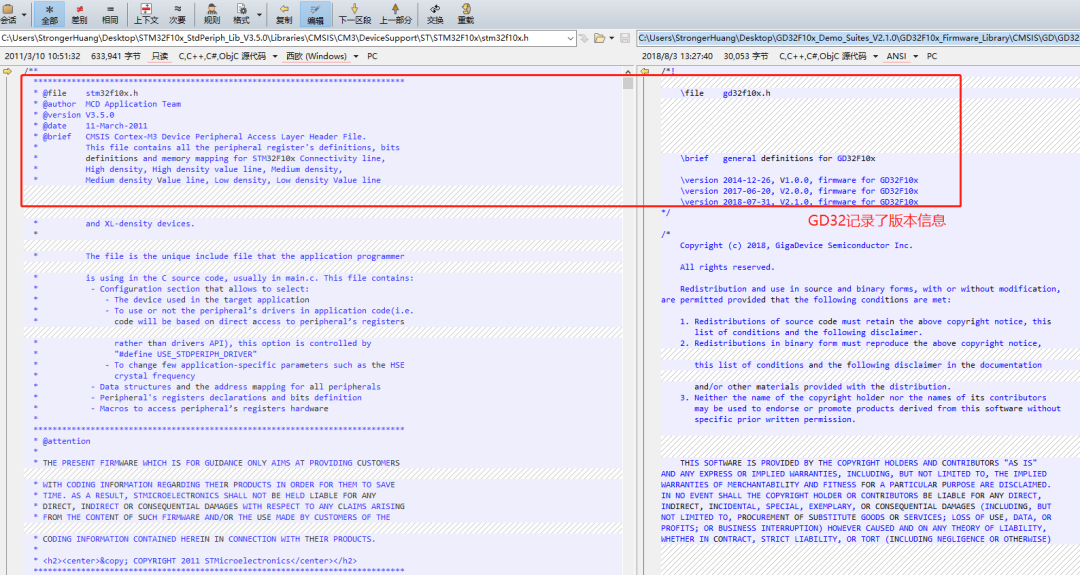Click 'specific prior written permission.' line

pyautogui.click(x=774, y=419)
